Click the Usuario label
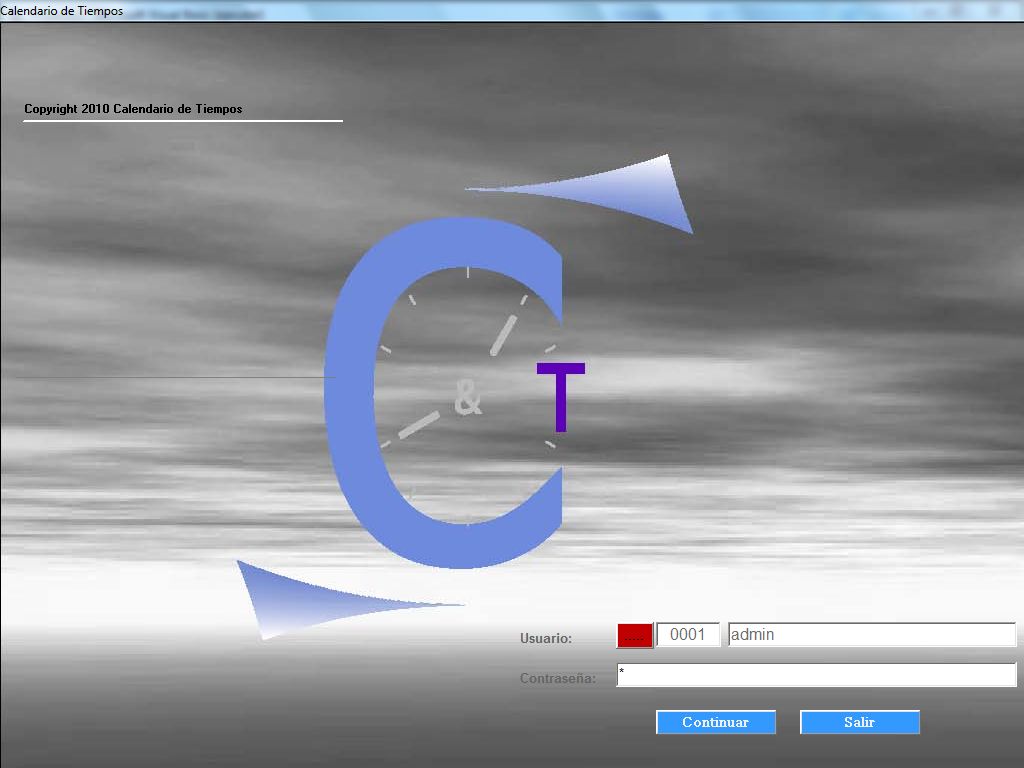1024x768 pixels. (546, 638)
